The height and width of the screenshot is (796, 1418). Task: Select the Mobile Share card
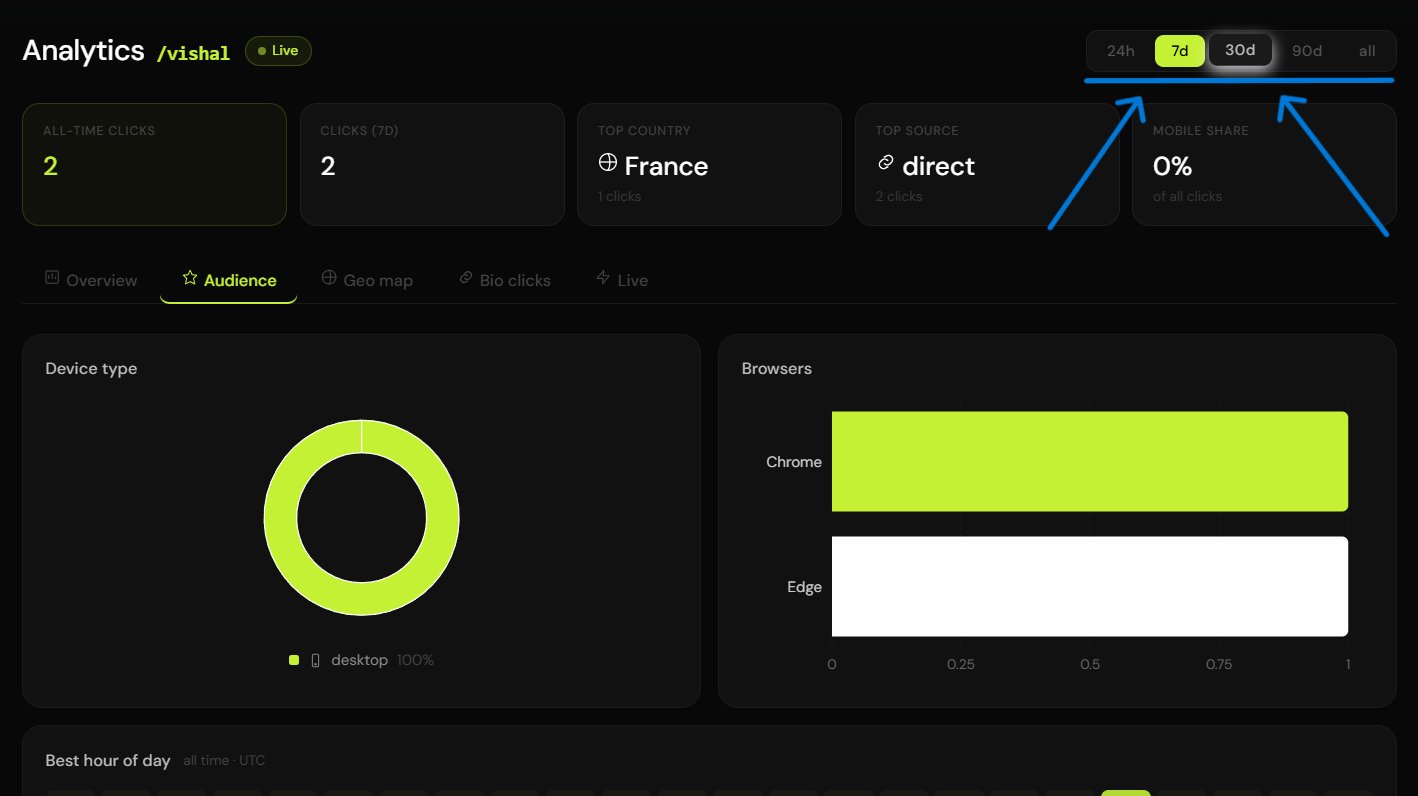point(1264,165)
